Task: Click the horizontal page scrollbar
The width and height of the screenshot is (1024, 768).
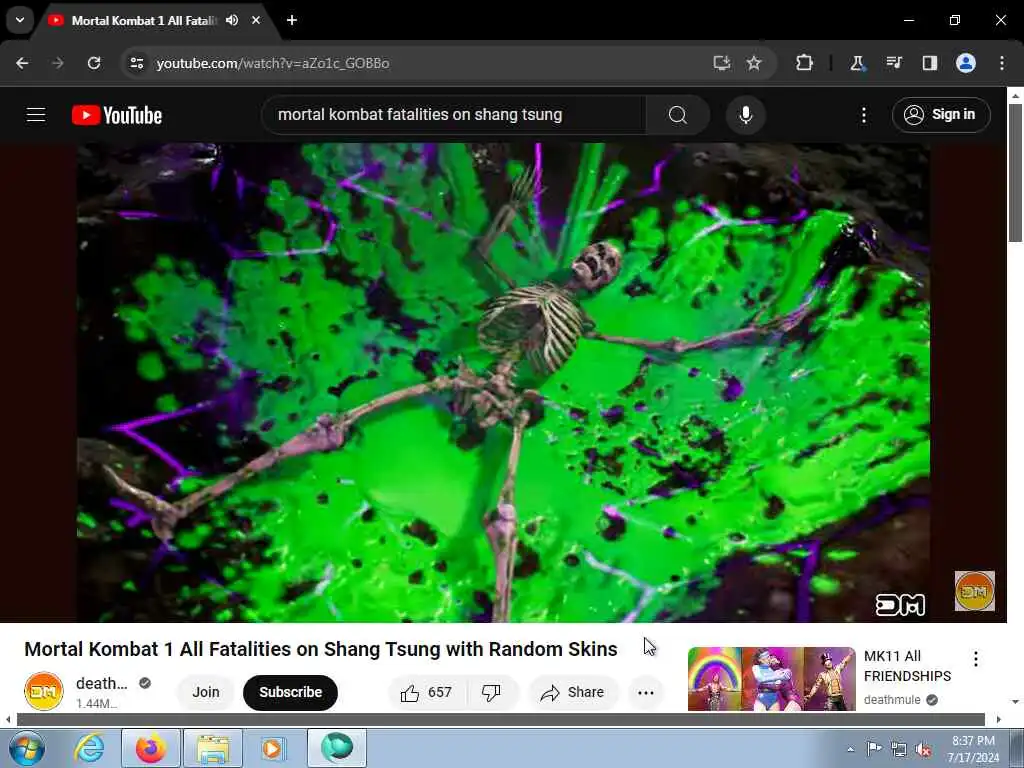Action: click(x=501, y=720)
